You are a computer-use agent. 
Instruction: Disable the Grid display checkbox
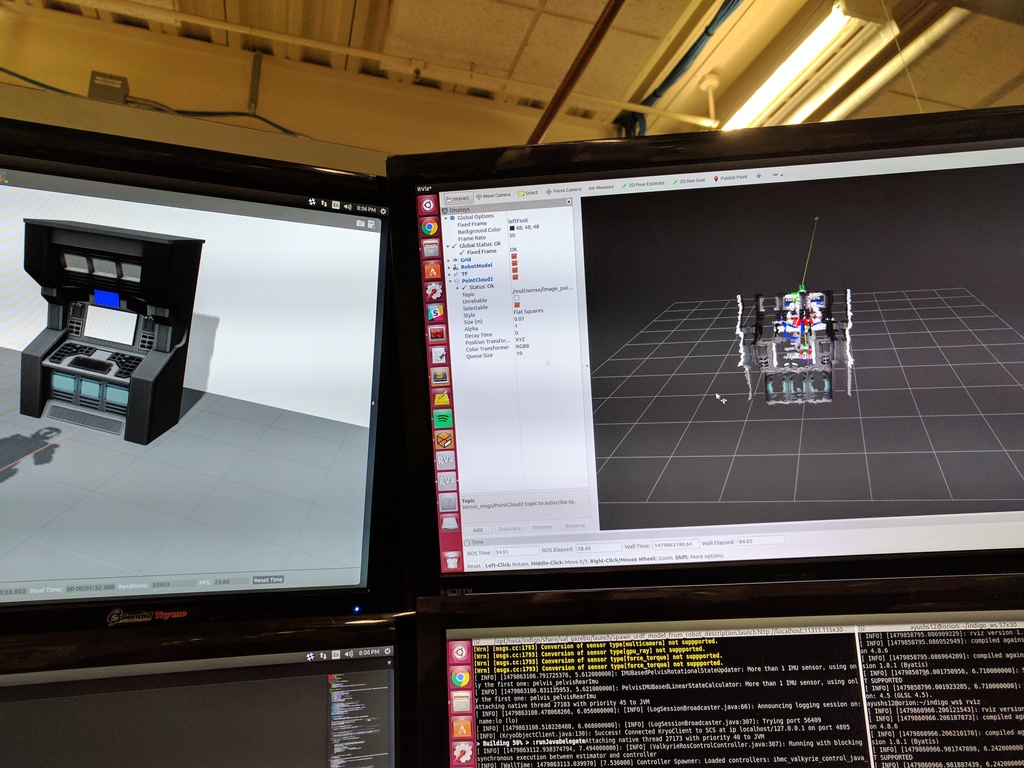coord(514,257)
